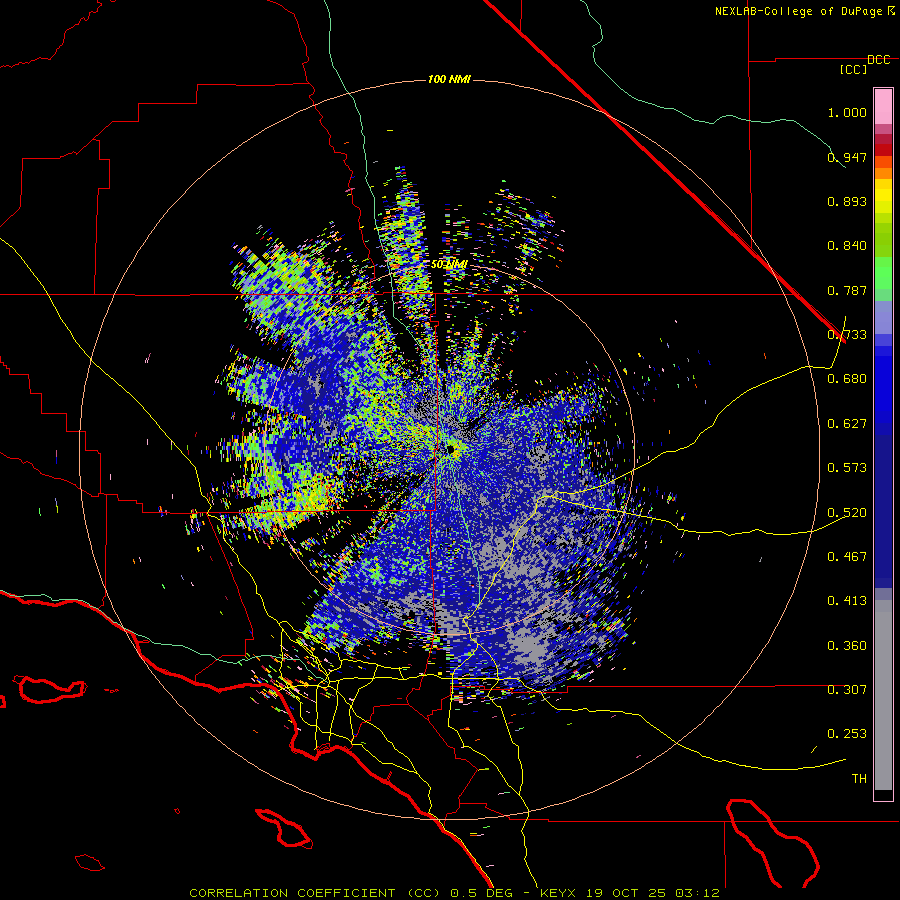Click the 0.360 legend value

click(847, 646)
